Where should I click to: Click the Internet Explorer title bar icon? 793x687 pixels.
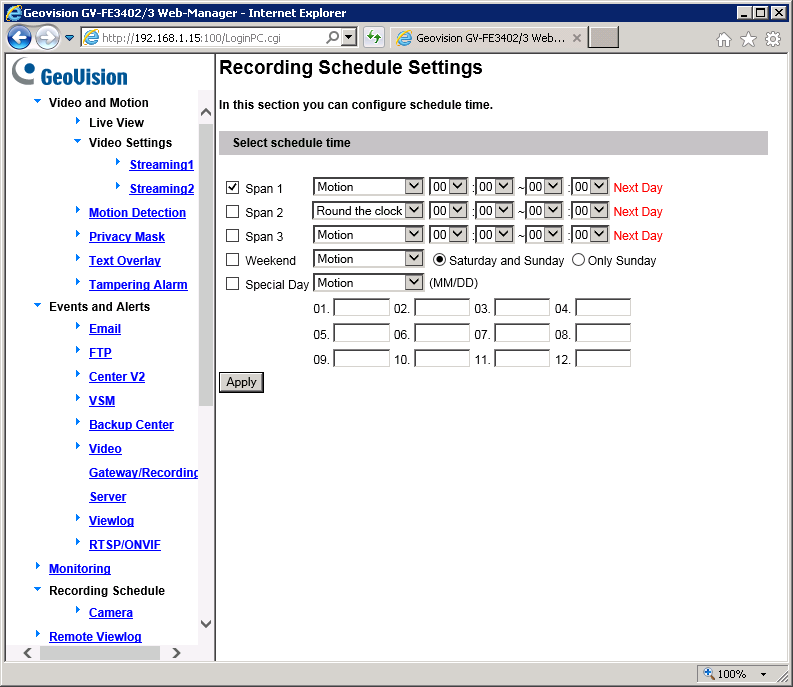point(14,13)
